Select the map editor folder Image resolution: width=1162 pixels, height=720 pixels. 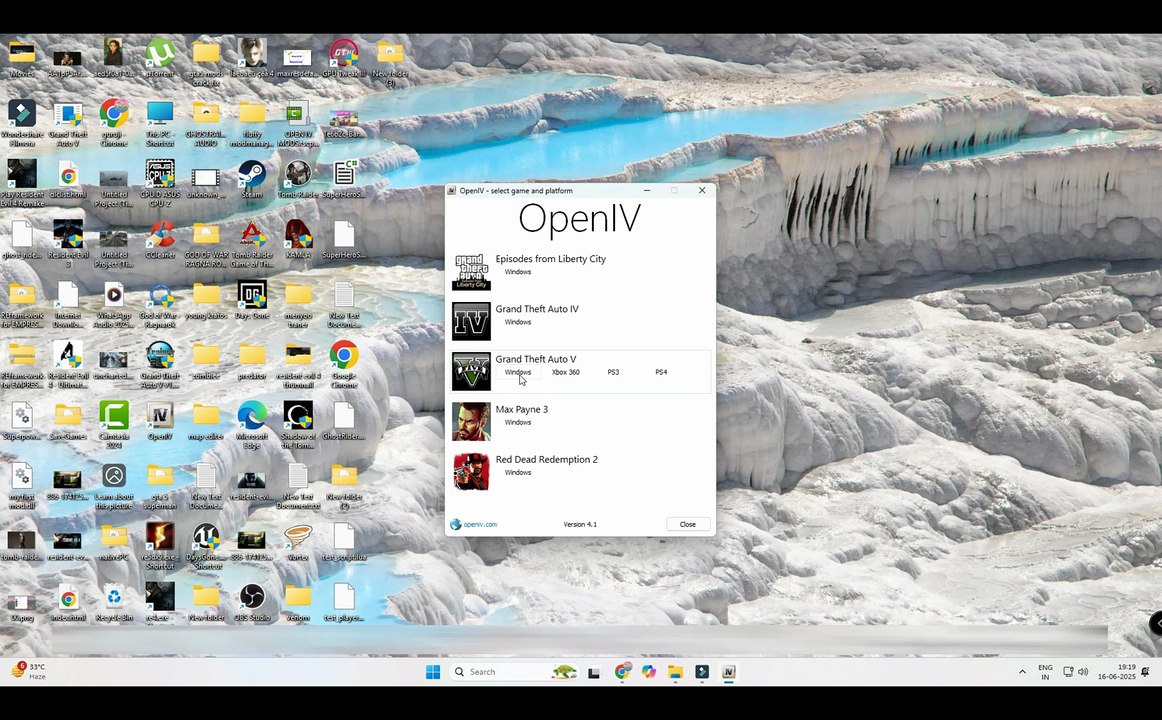pos(206,421)
